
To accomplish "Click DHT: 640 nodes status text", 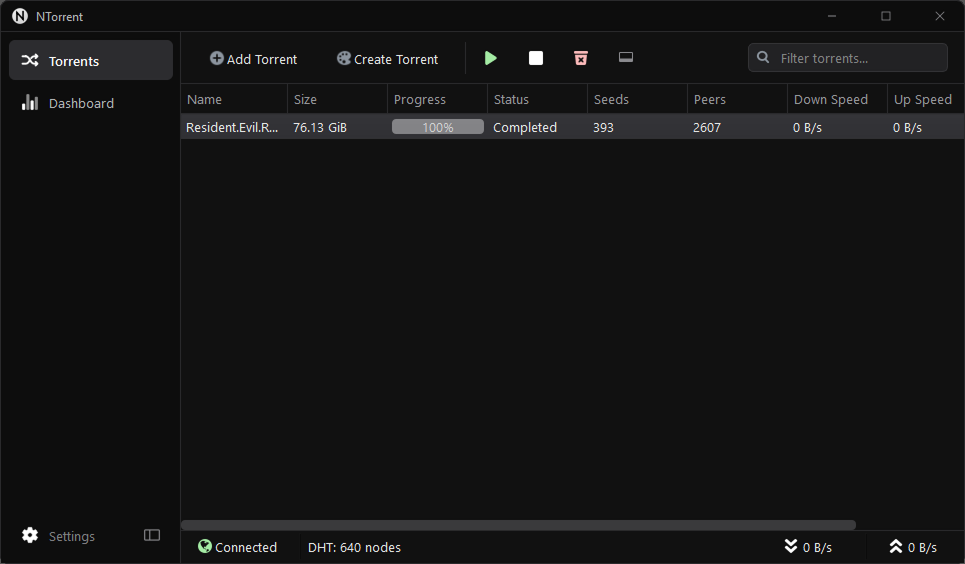I will click(354, 547).
